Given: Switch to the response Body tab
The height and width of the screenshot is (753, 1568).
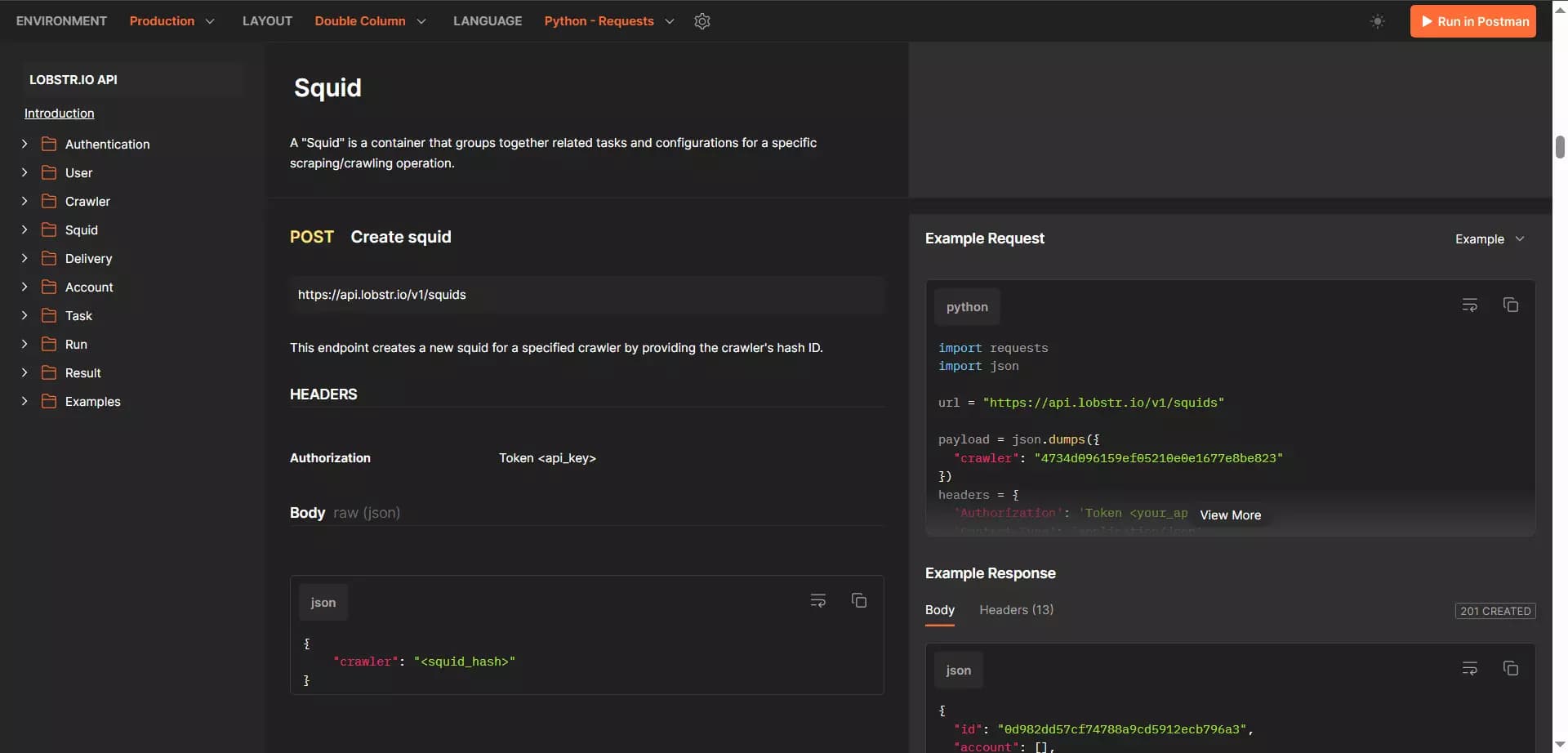Looking at the screenshot, I should coord(939,610).
